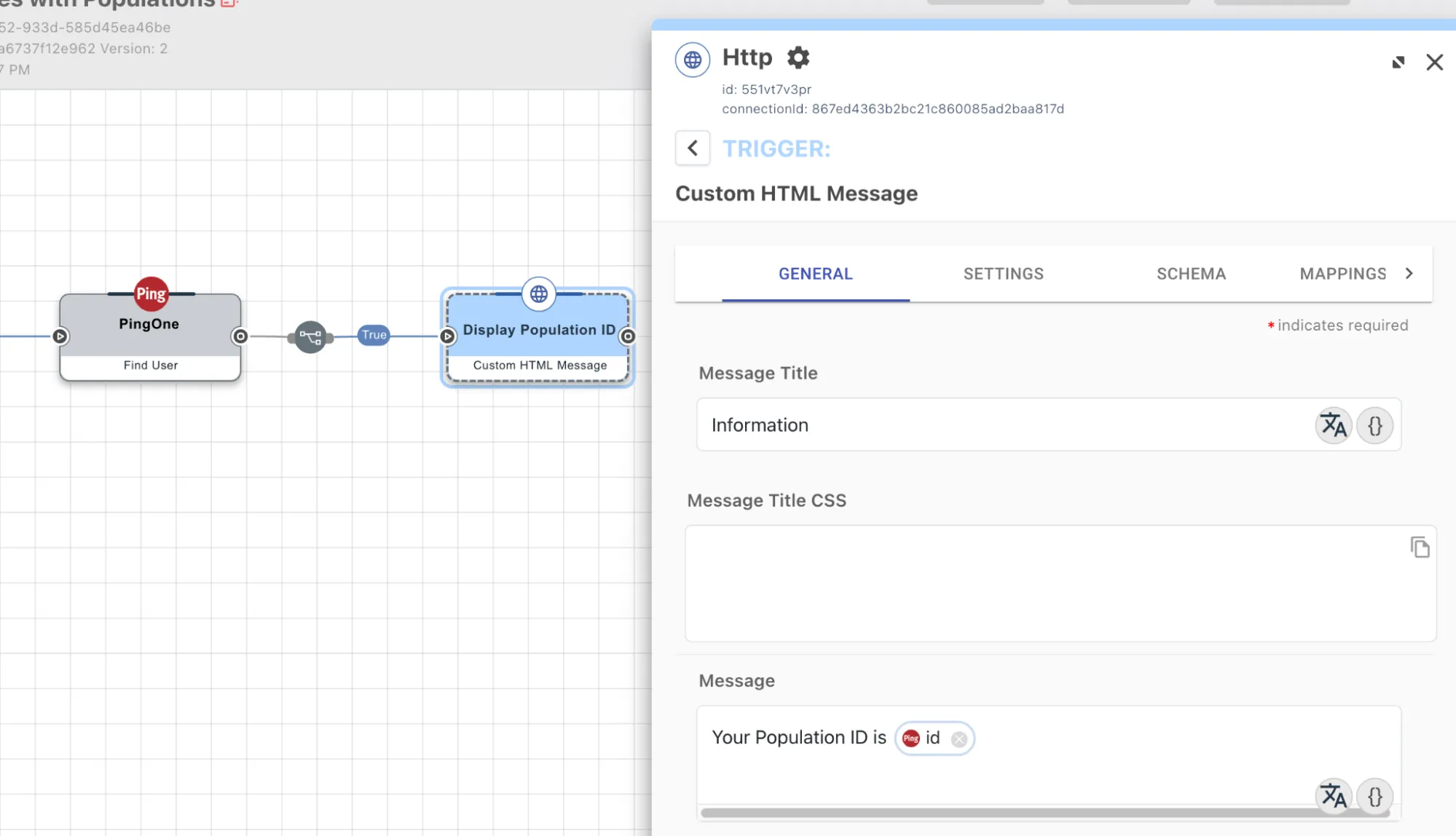Viewport: 1456px width, 836px height.
Task: Click the connectionId text in panel header
Action: point(893,109)
